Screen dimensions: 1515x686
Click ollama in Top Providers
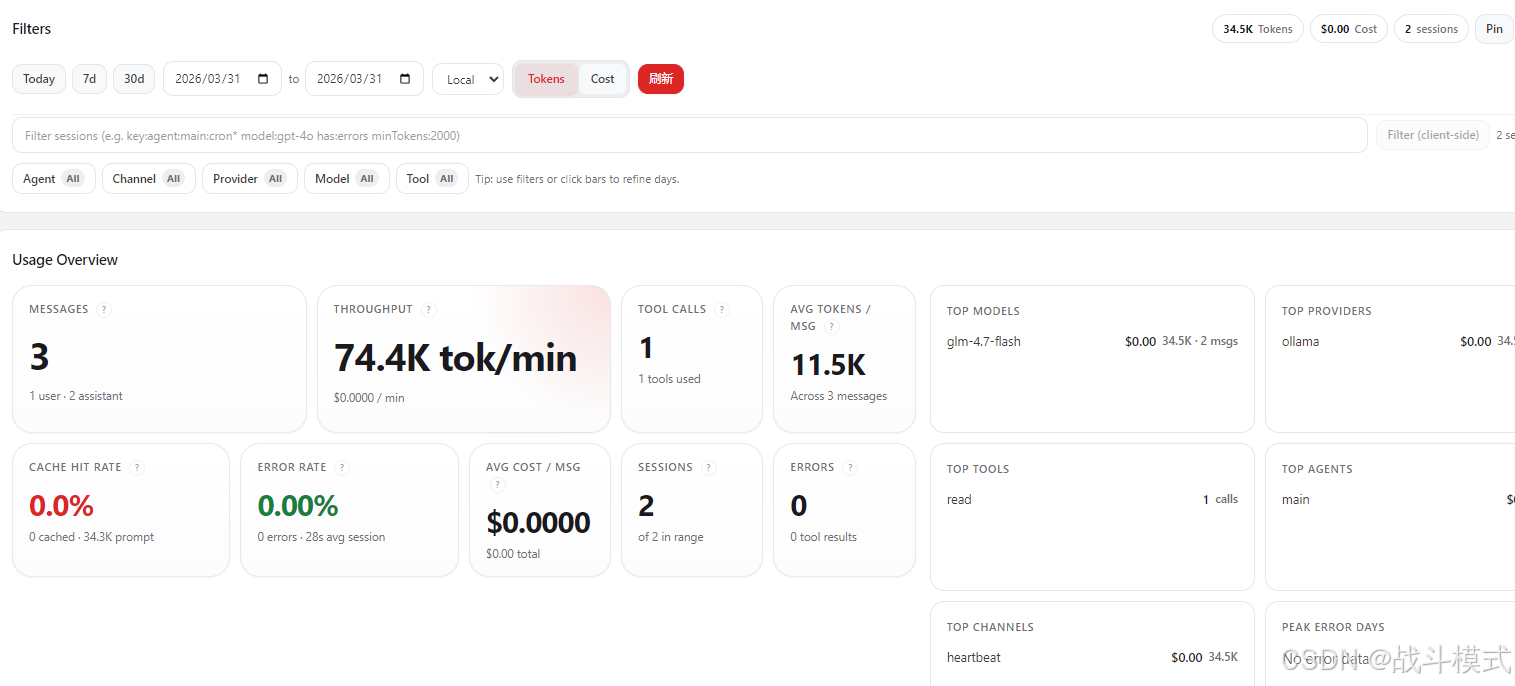[1300, 342]
